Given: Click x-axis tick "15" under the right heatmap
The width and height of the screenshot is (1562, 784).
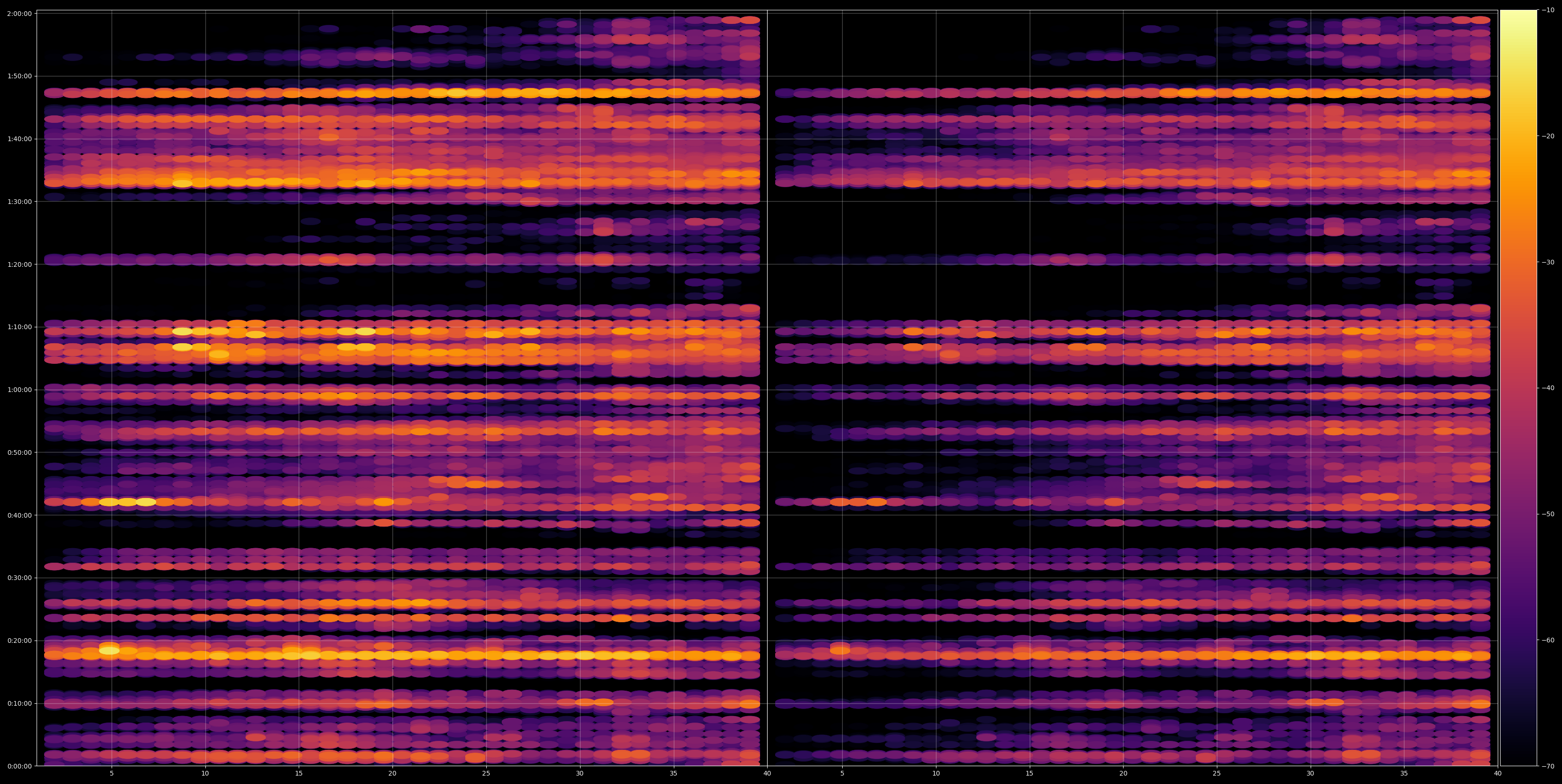Looking at the screenshot, I should coord(1030,774).
